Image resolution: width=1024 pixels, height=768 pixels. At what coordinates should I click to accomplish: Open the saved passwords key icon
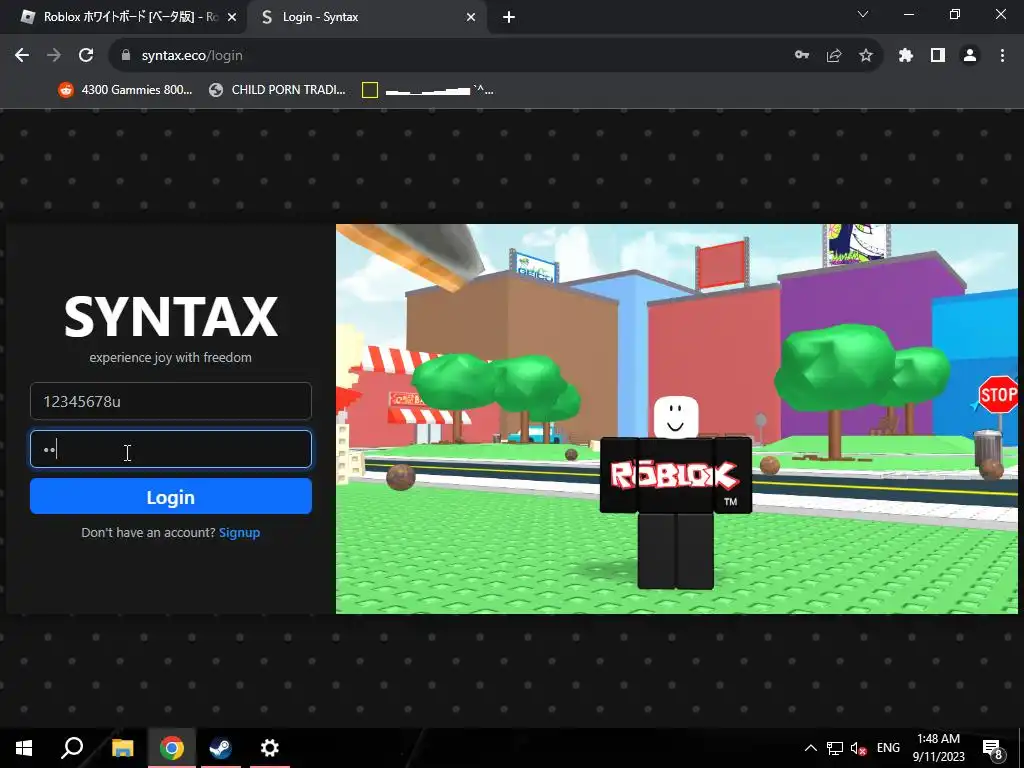click(802, 56)
